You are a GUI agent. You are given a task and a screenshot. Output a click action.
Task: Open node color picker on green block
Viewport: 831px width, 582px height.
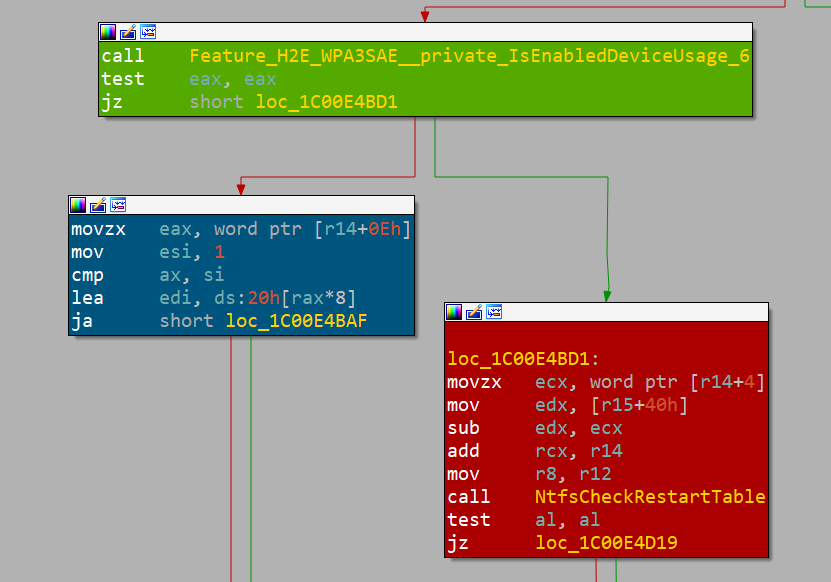(106, 31)
